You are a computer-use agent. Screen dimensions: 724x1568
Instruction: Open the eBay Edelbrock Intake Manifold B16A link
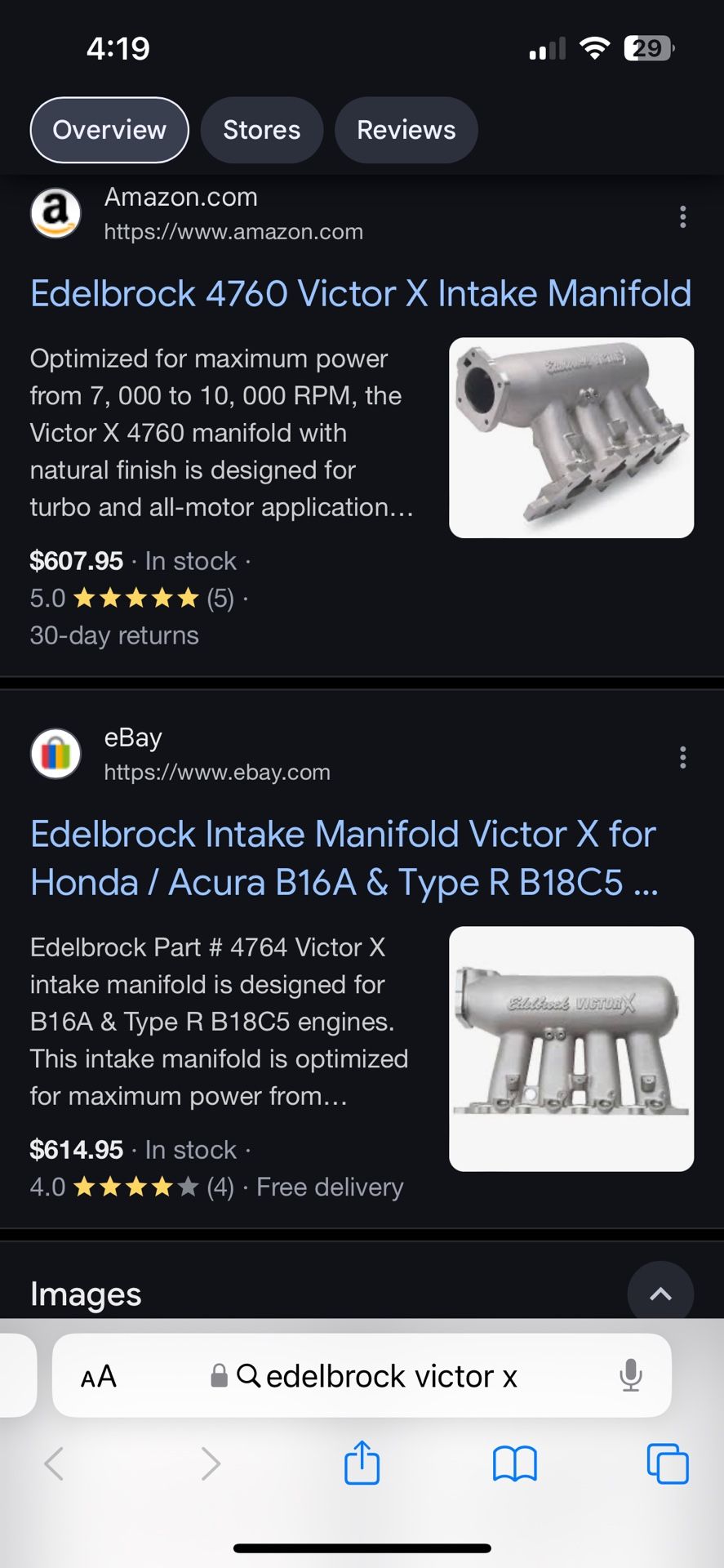(344, 858)
